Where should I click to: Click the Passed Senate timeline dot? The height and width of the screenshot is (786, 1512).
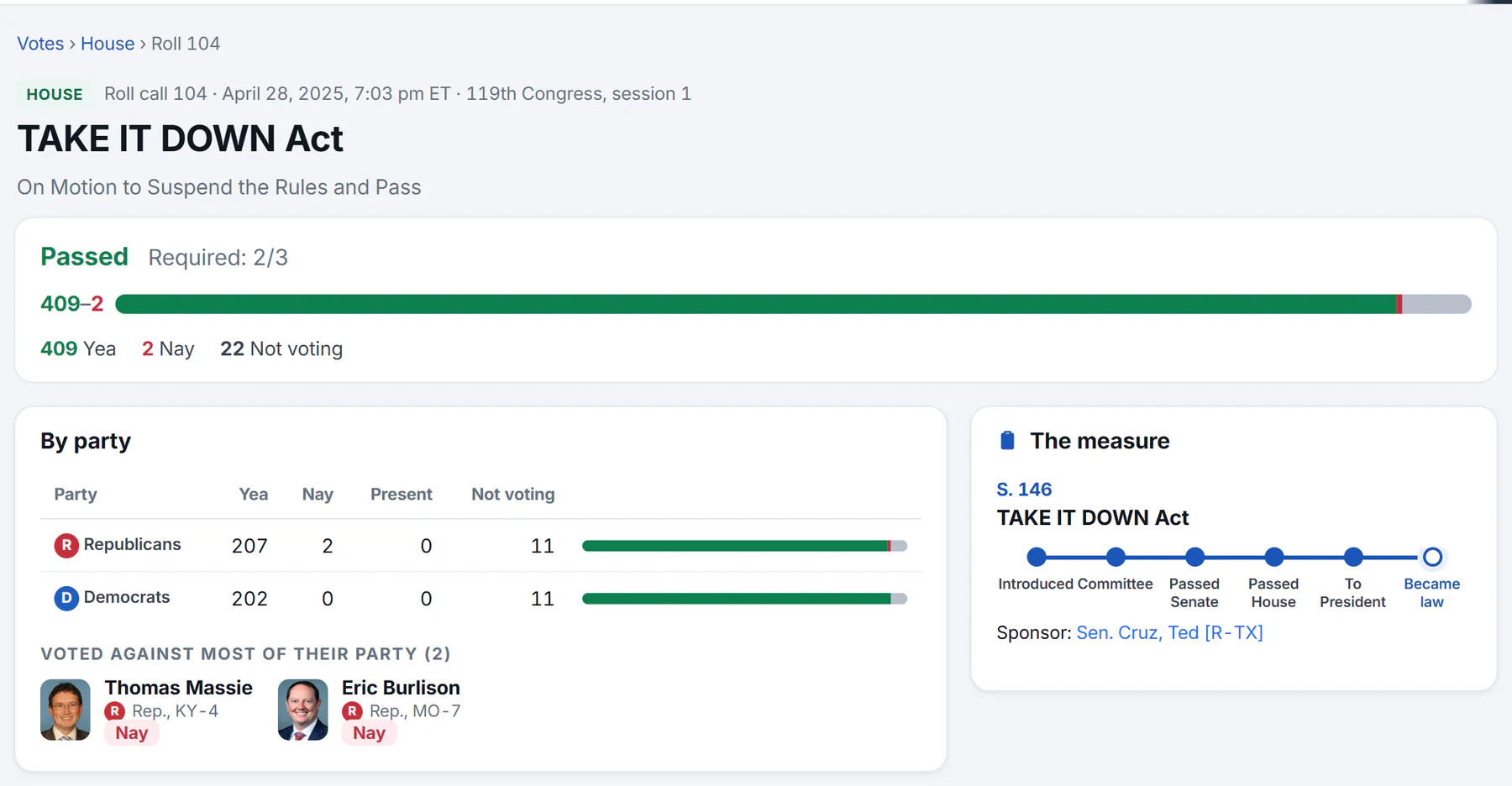pos(1194,557)
